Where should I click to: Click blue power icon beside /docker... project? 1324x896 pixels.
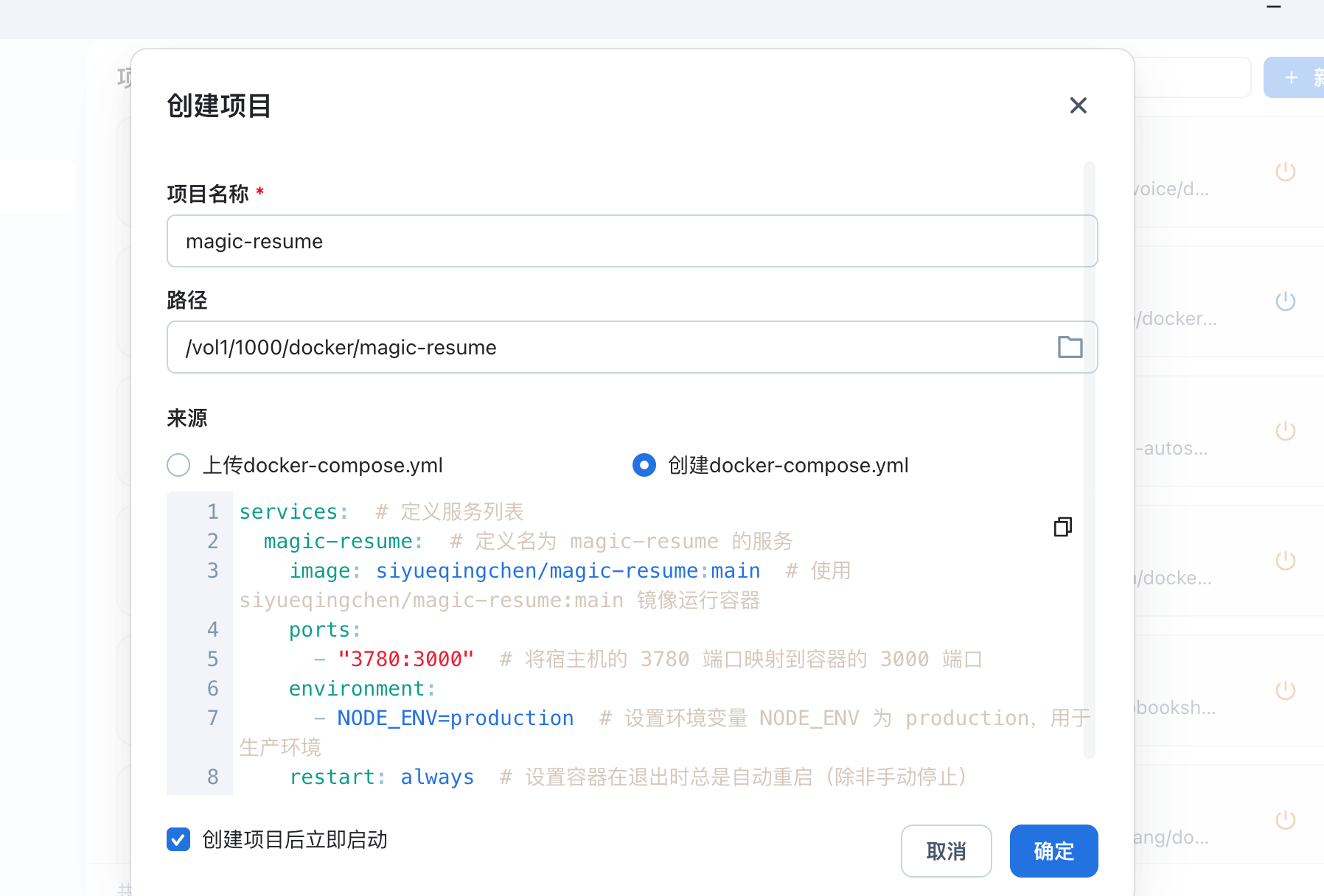1285,301
